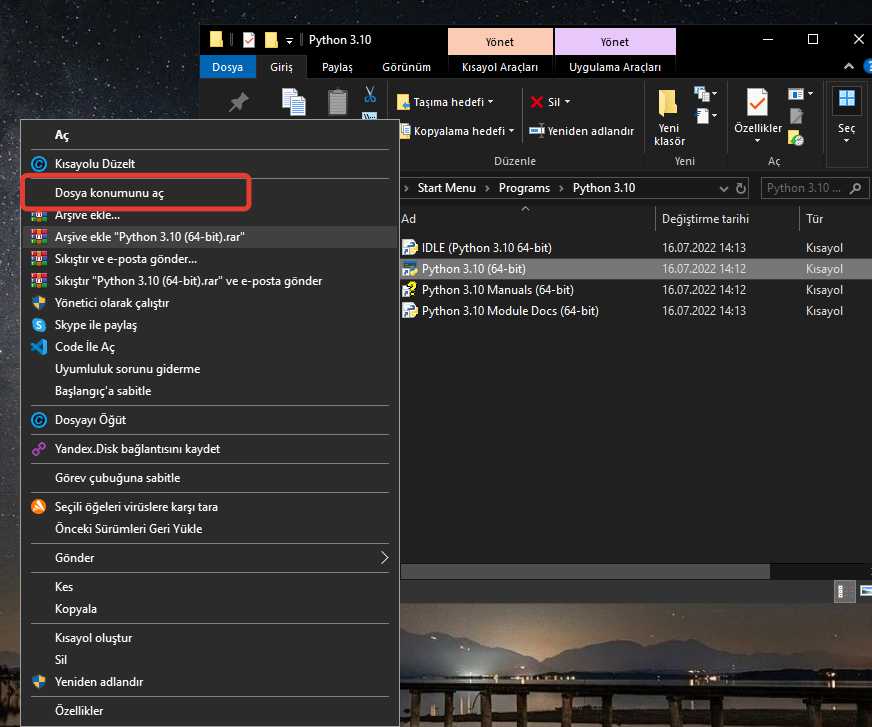Click the address bar refresh icon
The image size is (872, 727).
(741, 188)
